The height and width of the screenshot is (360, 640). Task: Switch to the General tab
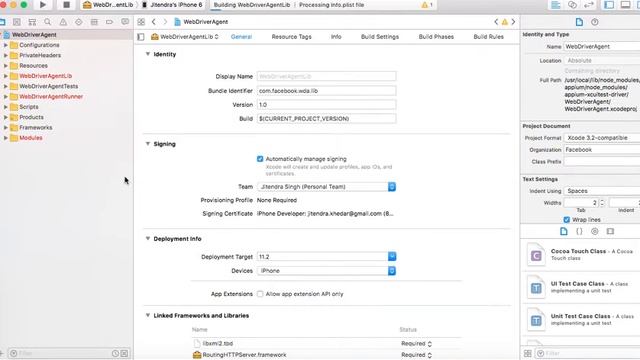(241, 37)
